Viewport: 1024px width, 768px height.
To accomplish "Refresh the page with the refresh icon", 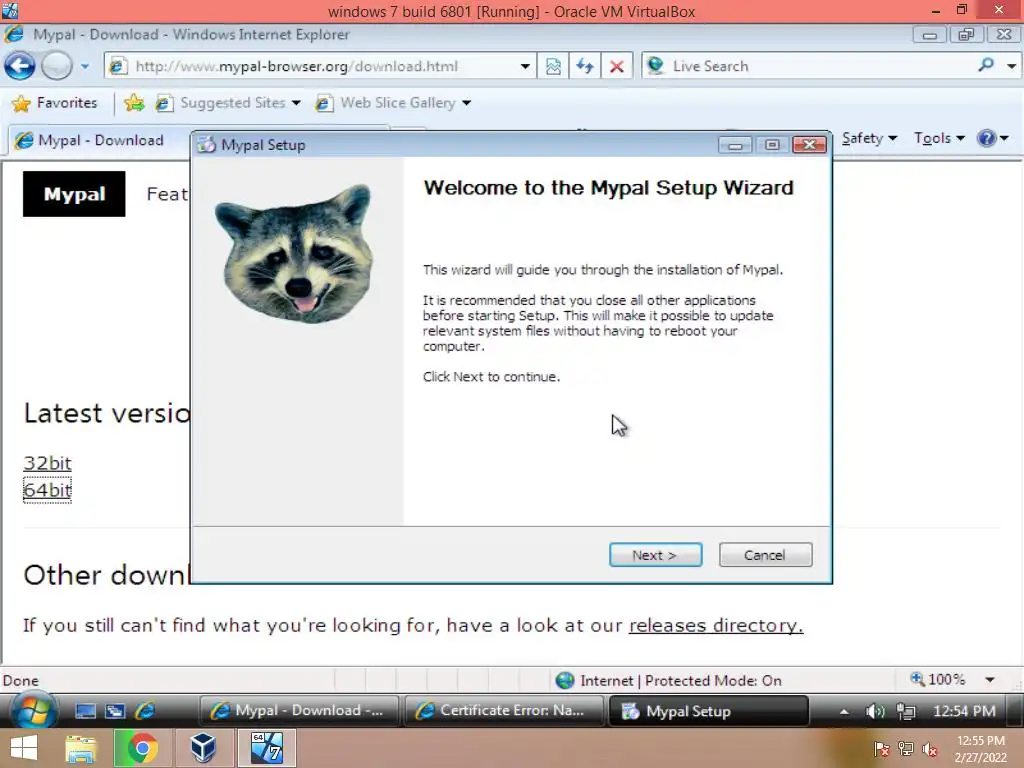I will 584,66.
